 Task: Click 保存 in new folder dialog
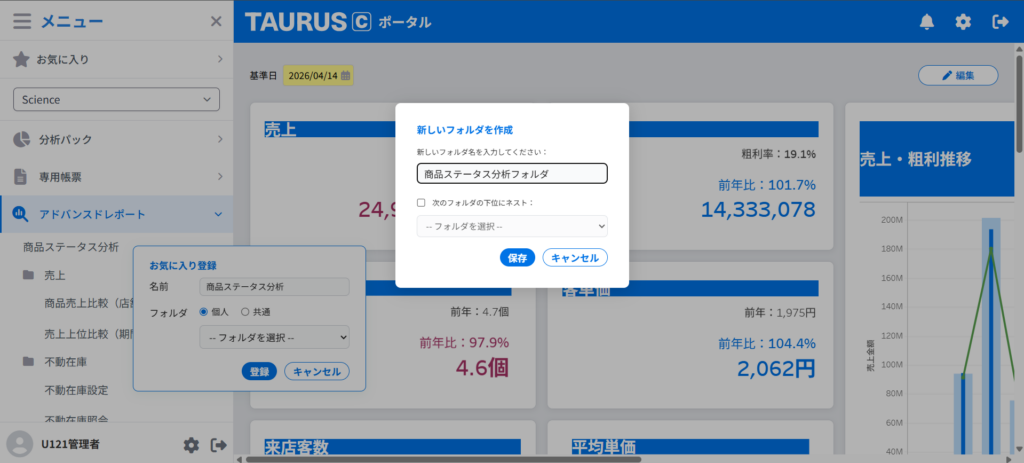point(517,258)
